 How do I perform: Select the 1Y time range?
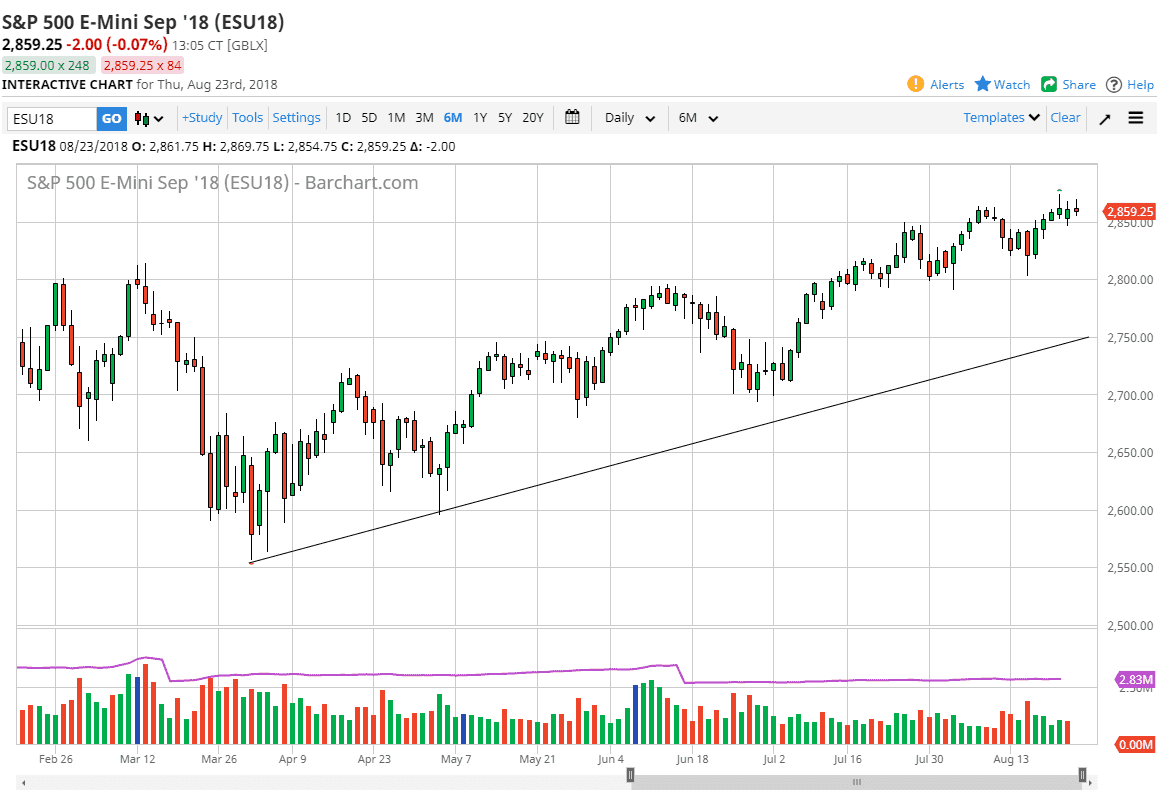(x=480, y=118)
